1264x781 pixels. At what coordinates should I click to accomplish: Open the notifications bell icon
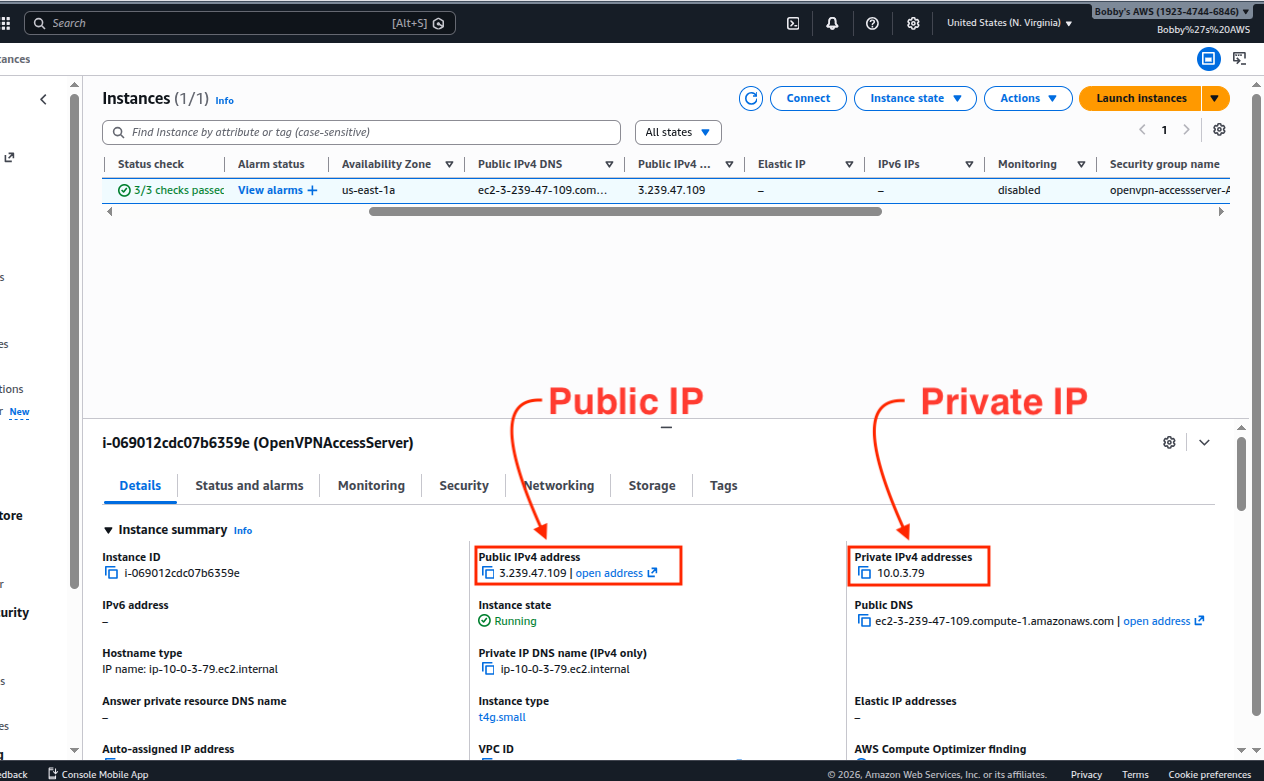point(832,23)
